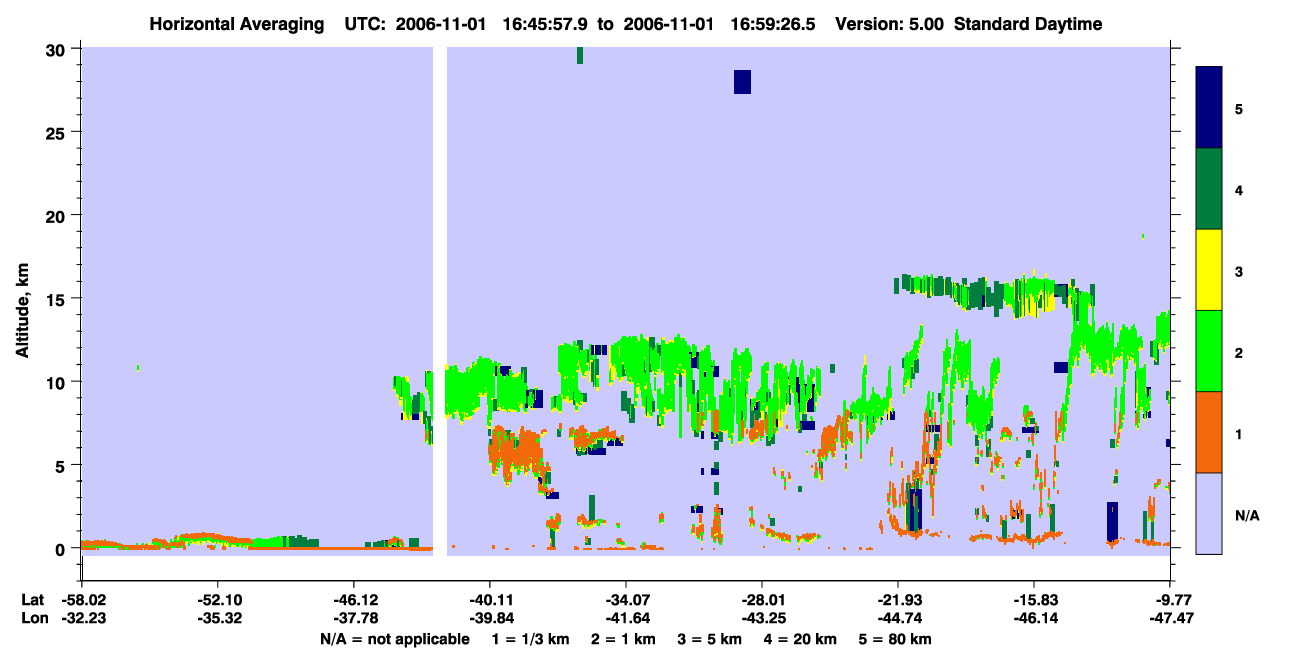Click legend text '5 = 80 km'
The width and height of the screenshot is (1300, 667).
click(897, 639)
